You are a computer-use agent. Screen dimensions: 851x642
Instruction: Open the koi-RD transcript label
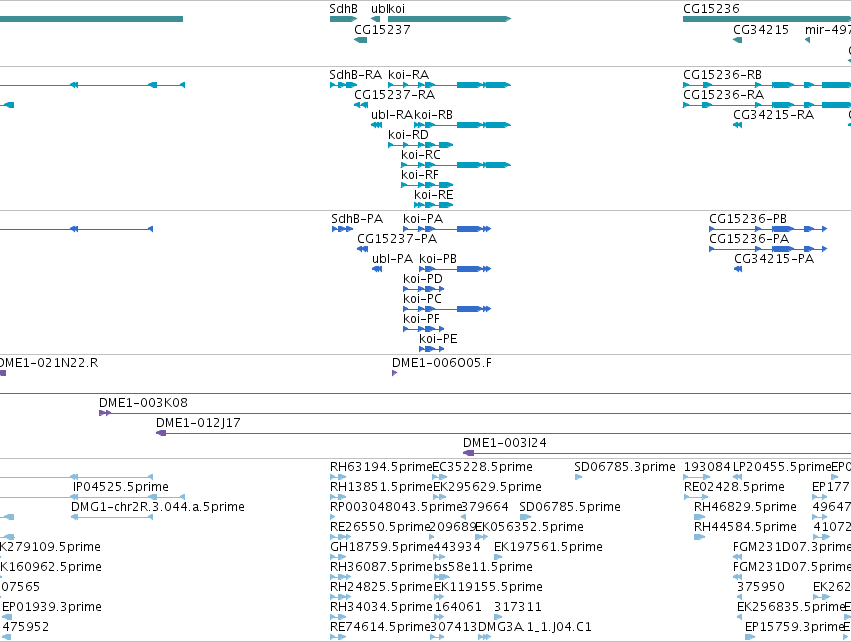point(408,135)
